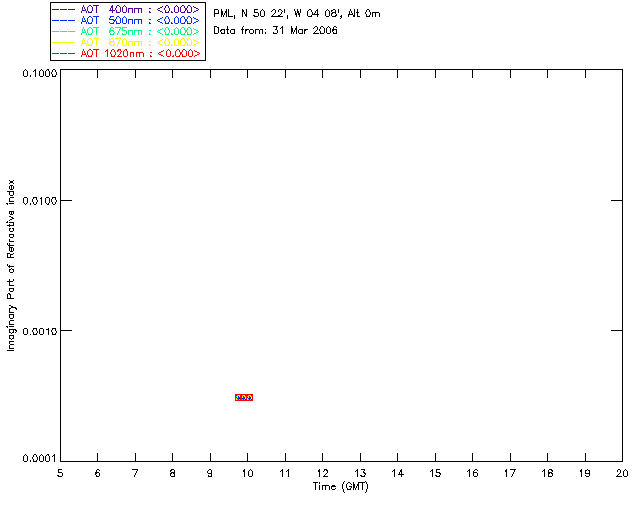Click the x-axis tick label 7
The width and height of the screenshot is (640, 512).
coord(135,473)
